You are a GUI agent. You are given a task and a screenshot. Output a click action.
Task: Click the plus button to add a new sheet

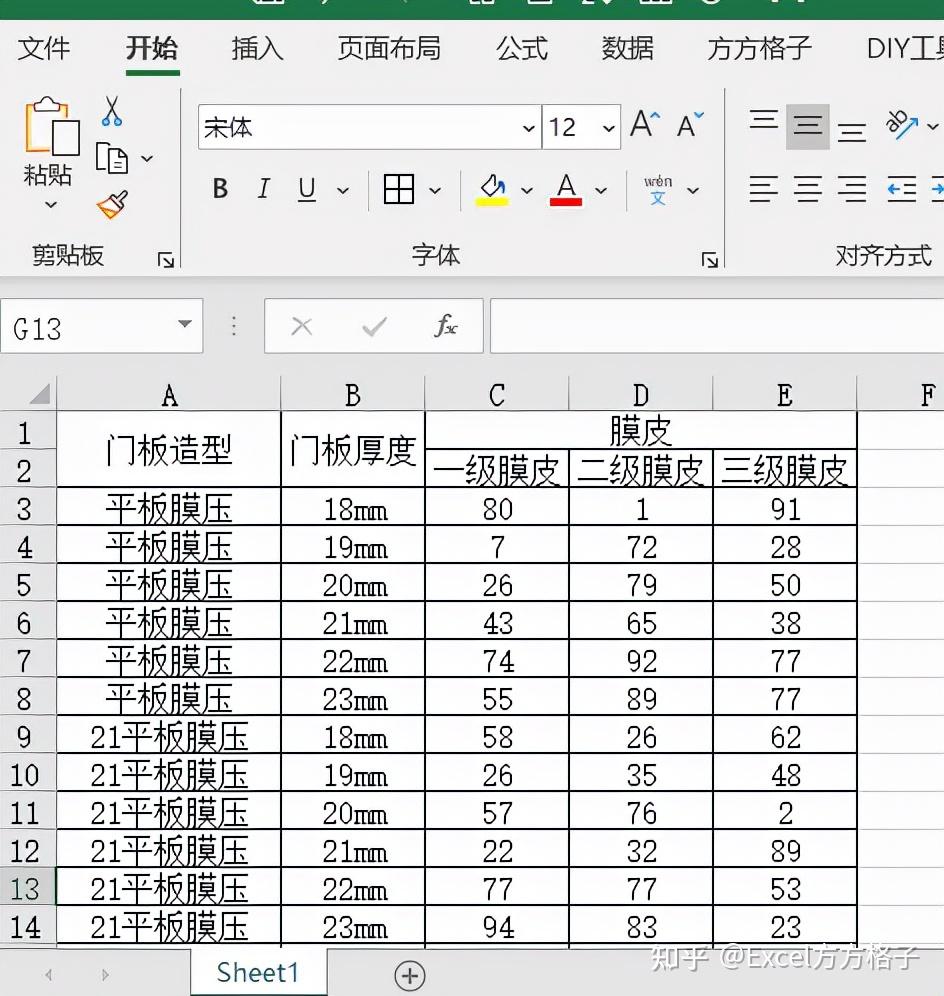(x=410, y=974)
